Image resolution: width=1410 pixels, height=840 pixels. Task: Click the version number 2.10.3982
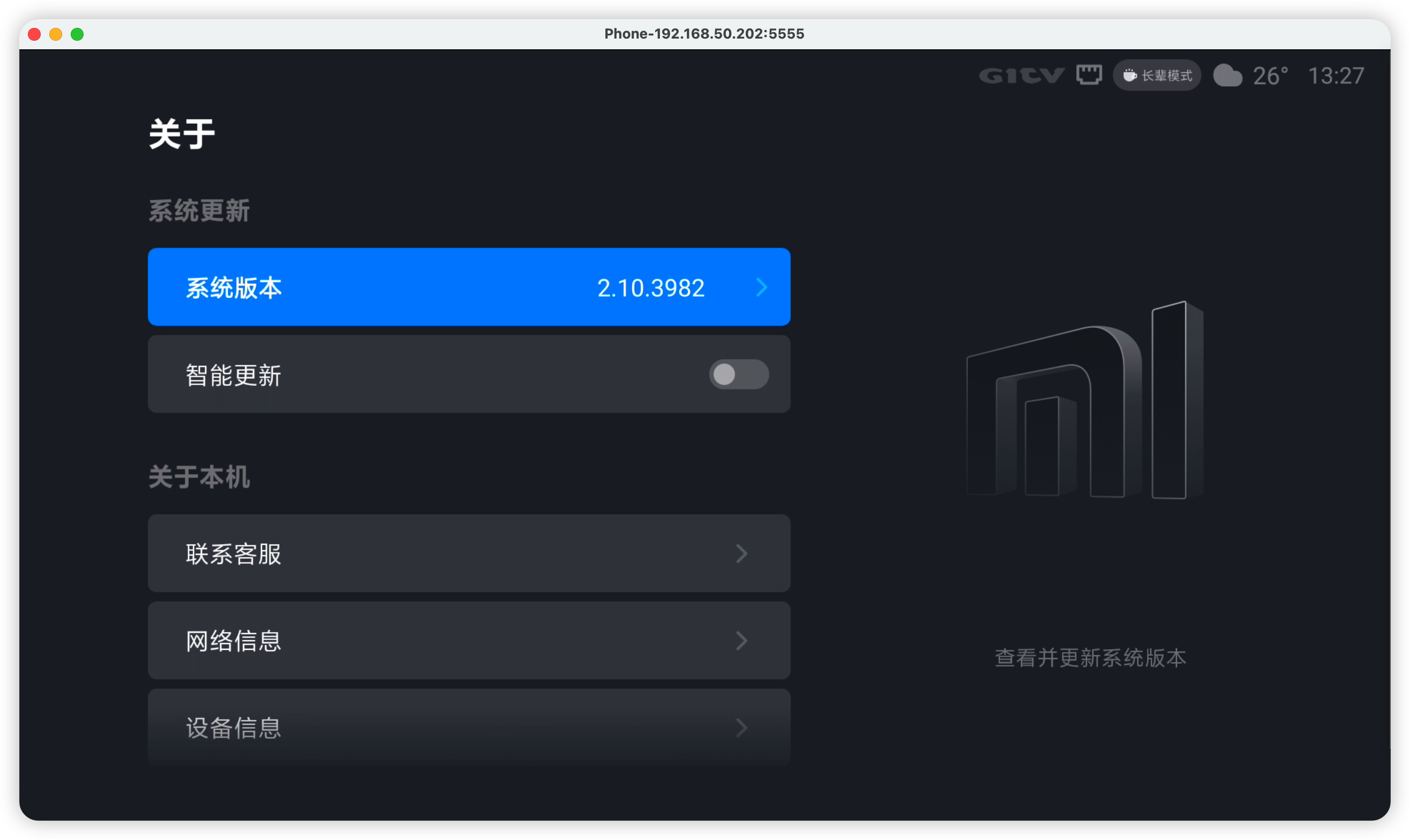[x=650, y=288]
